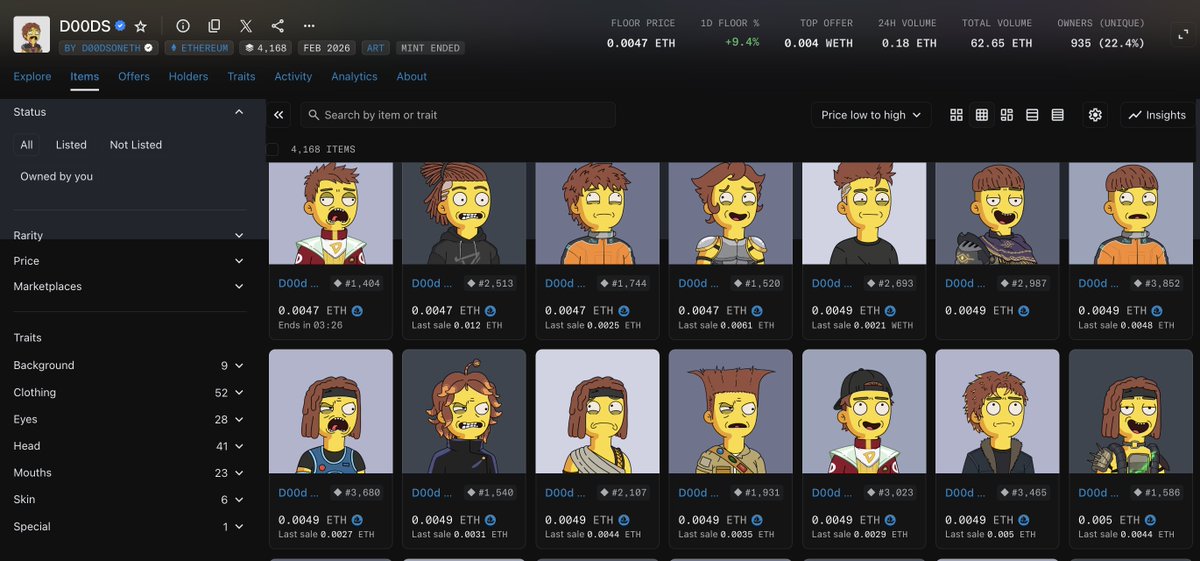The width and height of the screenshot is (1200, 561).
Task: Open NFT image of item #3,465
Action: pos(997,411)
